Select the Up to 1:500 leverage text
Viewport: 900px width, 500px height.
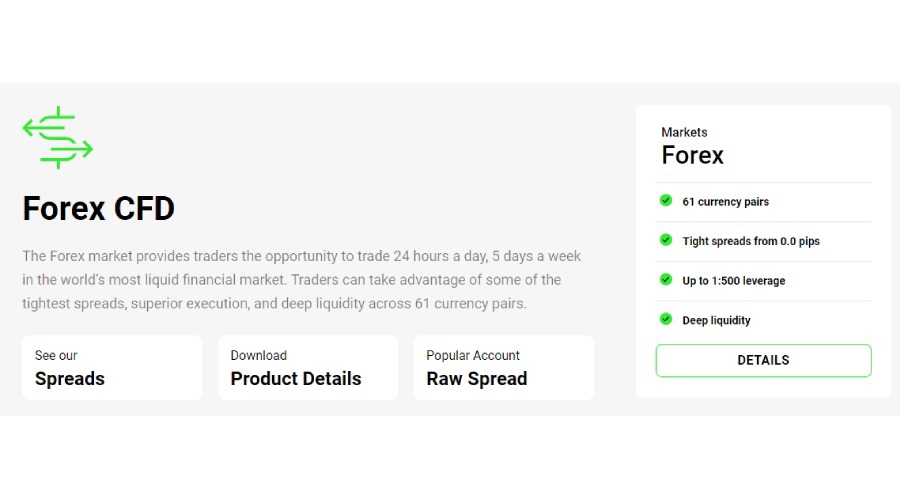tap(734, 281)
